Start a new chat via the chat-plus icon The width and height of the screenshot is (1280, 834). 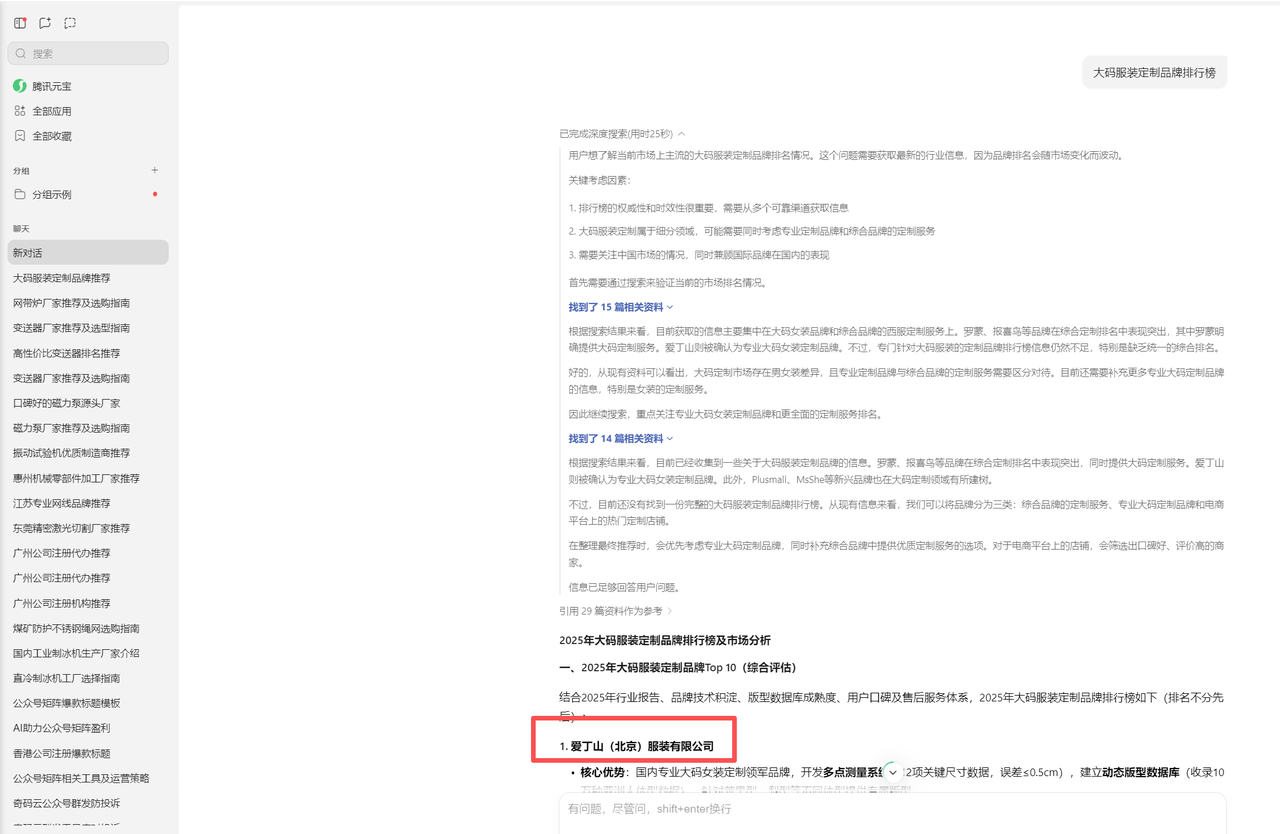45,23
